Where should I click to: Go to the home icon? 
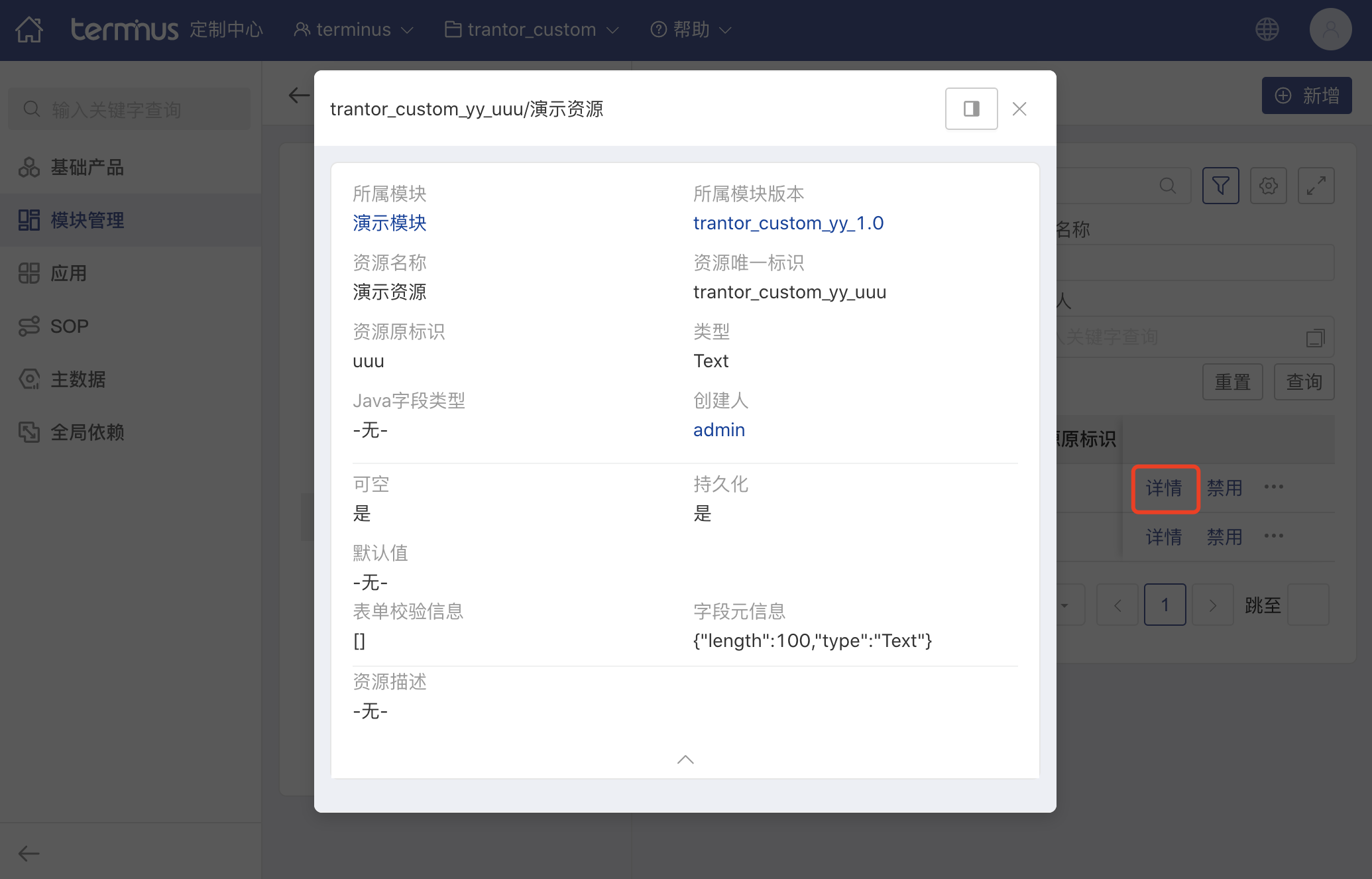tap(29, 30)
